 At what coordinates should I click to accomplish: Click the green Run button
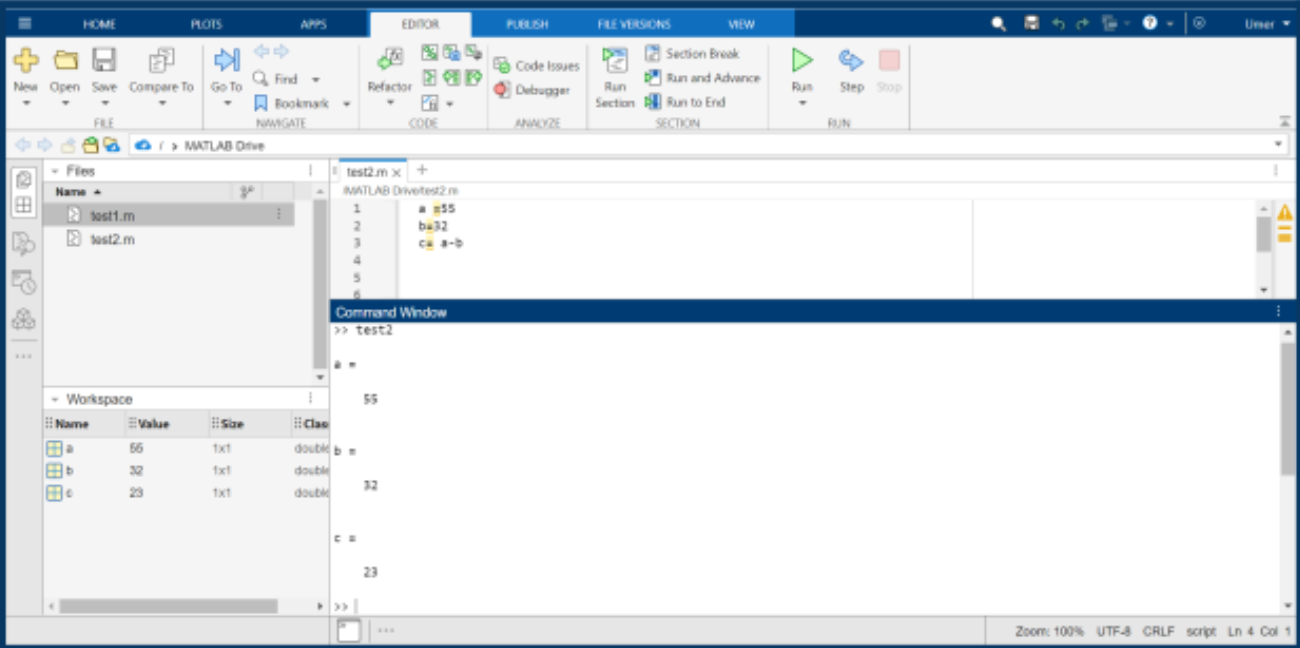[802, 62]
